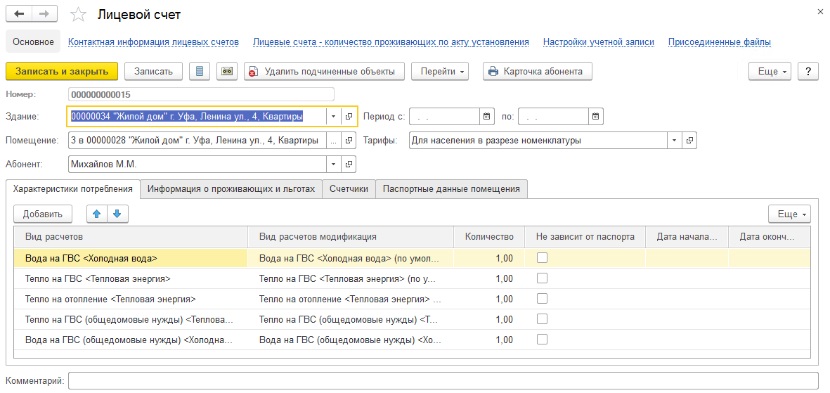Click the Дата начала column header
This screenshot has height=393, width=830.
tap(687, 237)
